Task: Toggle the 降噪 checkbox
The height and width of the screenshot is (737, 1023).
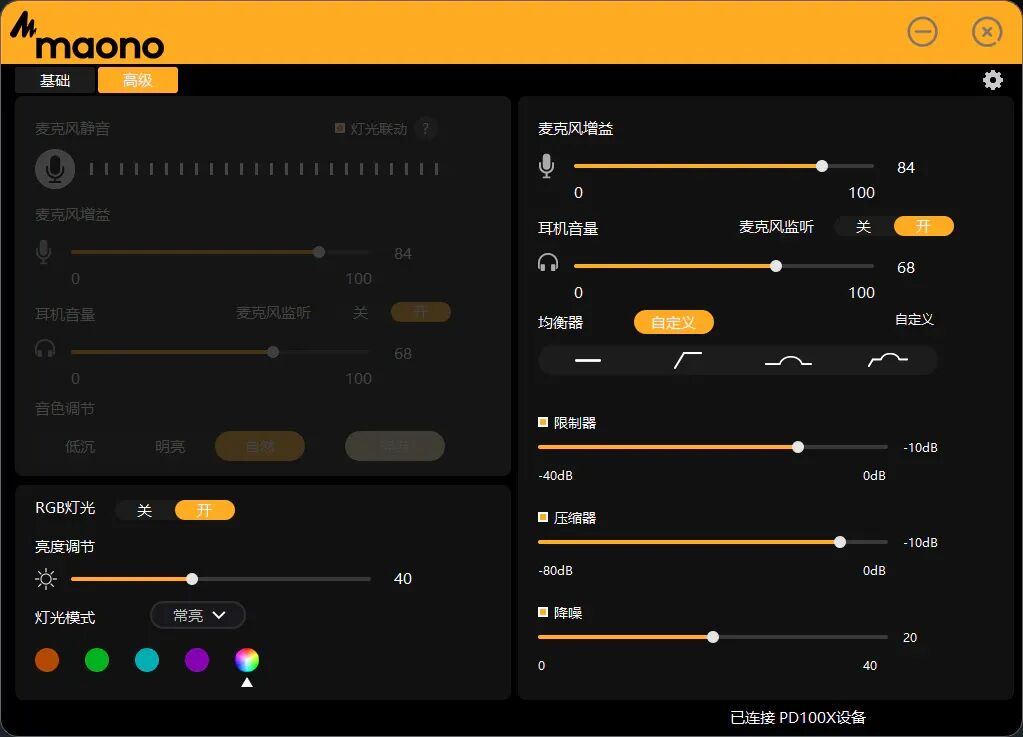Action: click(x=543, y=612)
